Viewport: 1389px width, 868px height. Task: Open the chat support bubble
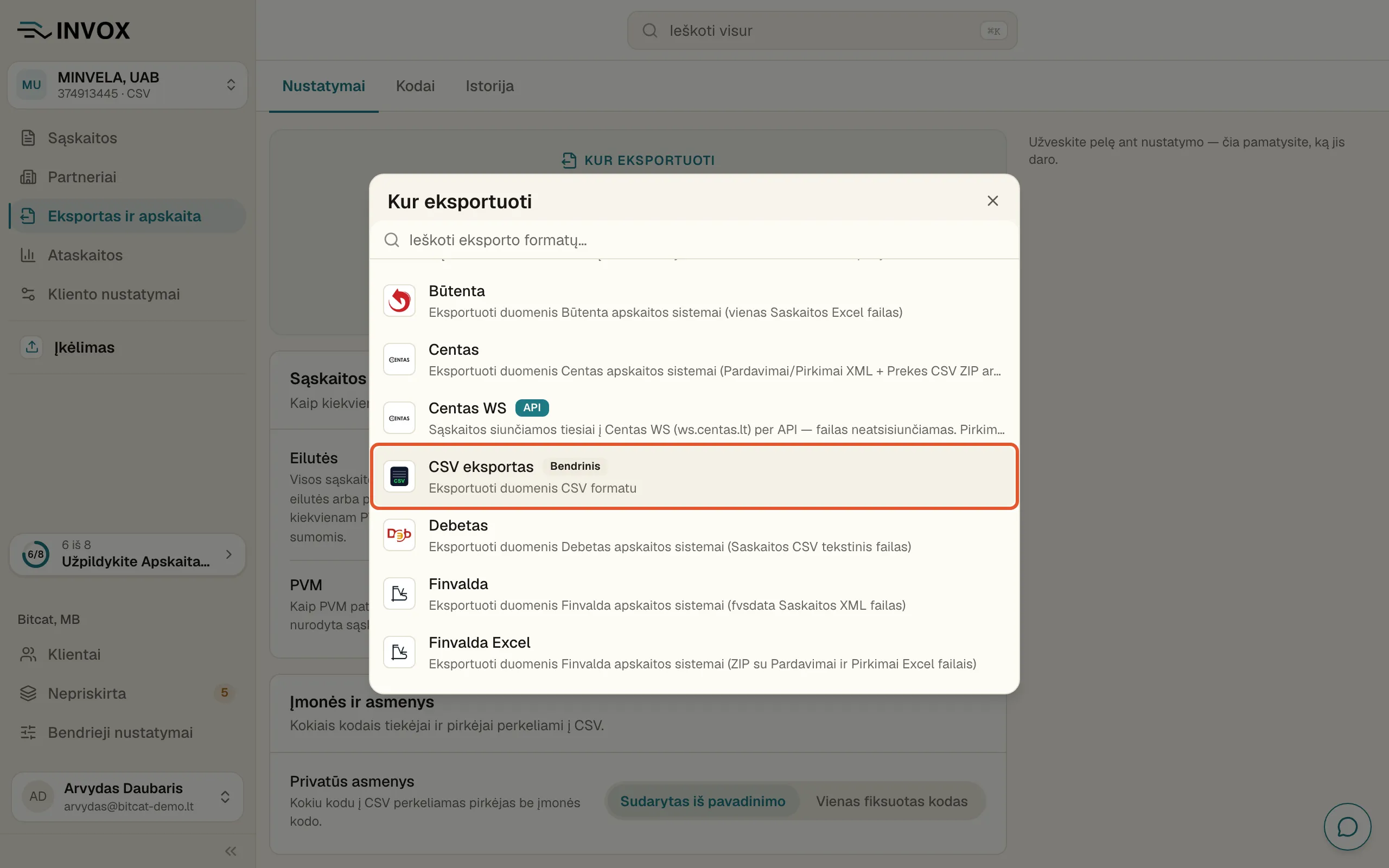pyautogui.click(x=1347, y=827)
